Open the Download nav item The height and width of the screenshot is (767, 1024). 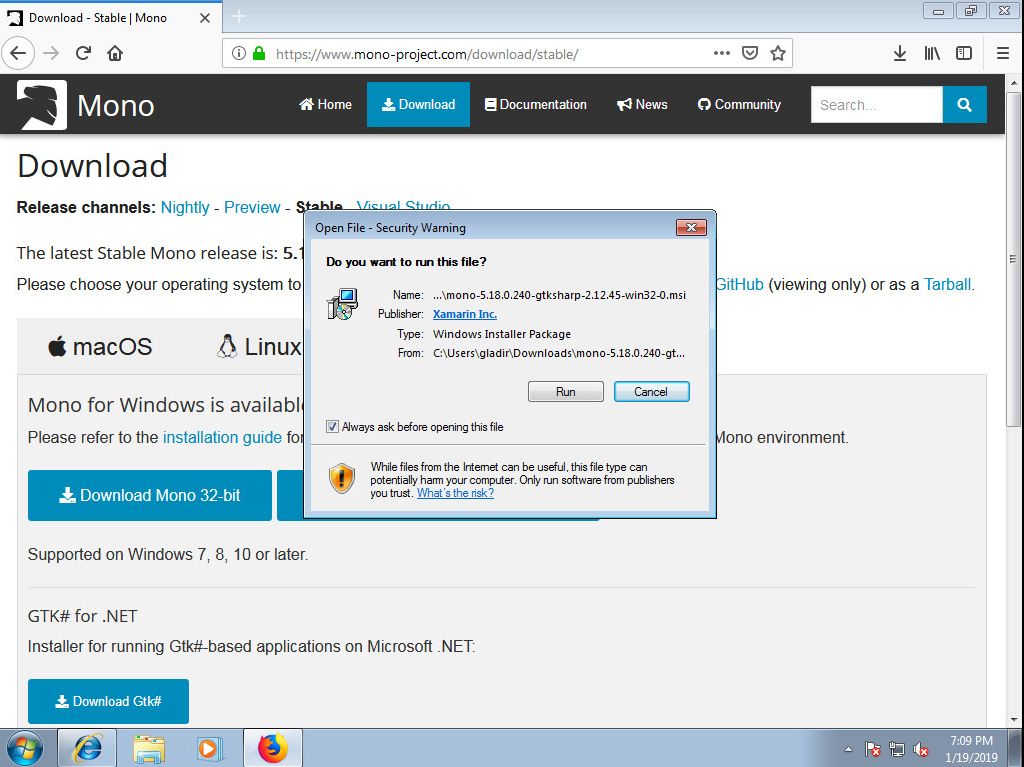pyautogui.click(x=418, y=105)
